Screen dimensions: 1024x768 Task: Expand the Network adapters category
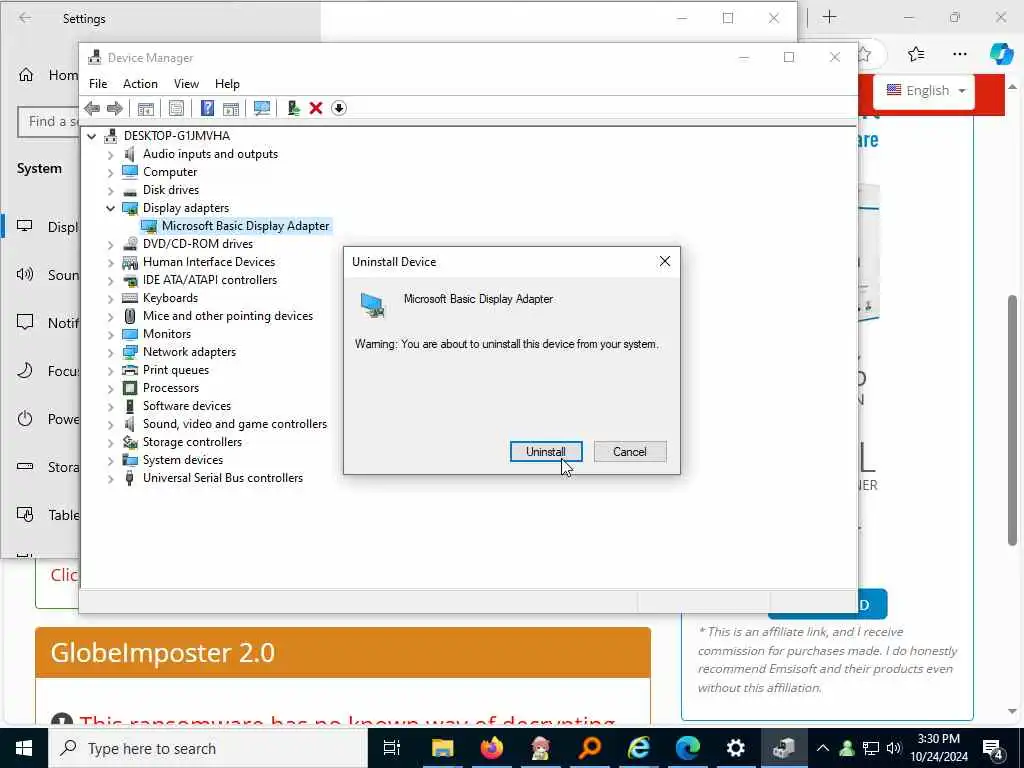coord(110,352)
